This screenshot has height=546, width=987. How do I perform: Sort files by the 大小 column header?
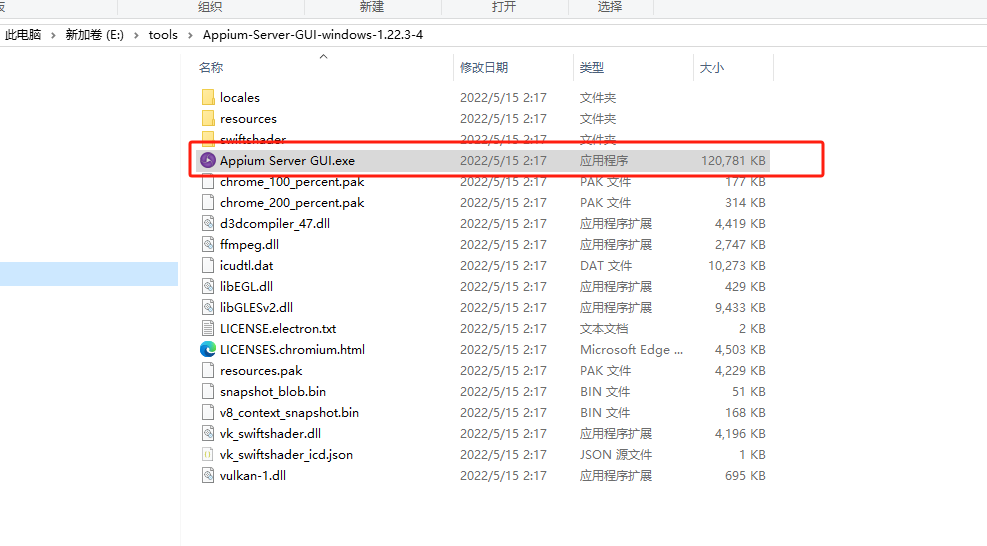pos(712,67)
